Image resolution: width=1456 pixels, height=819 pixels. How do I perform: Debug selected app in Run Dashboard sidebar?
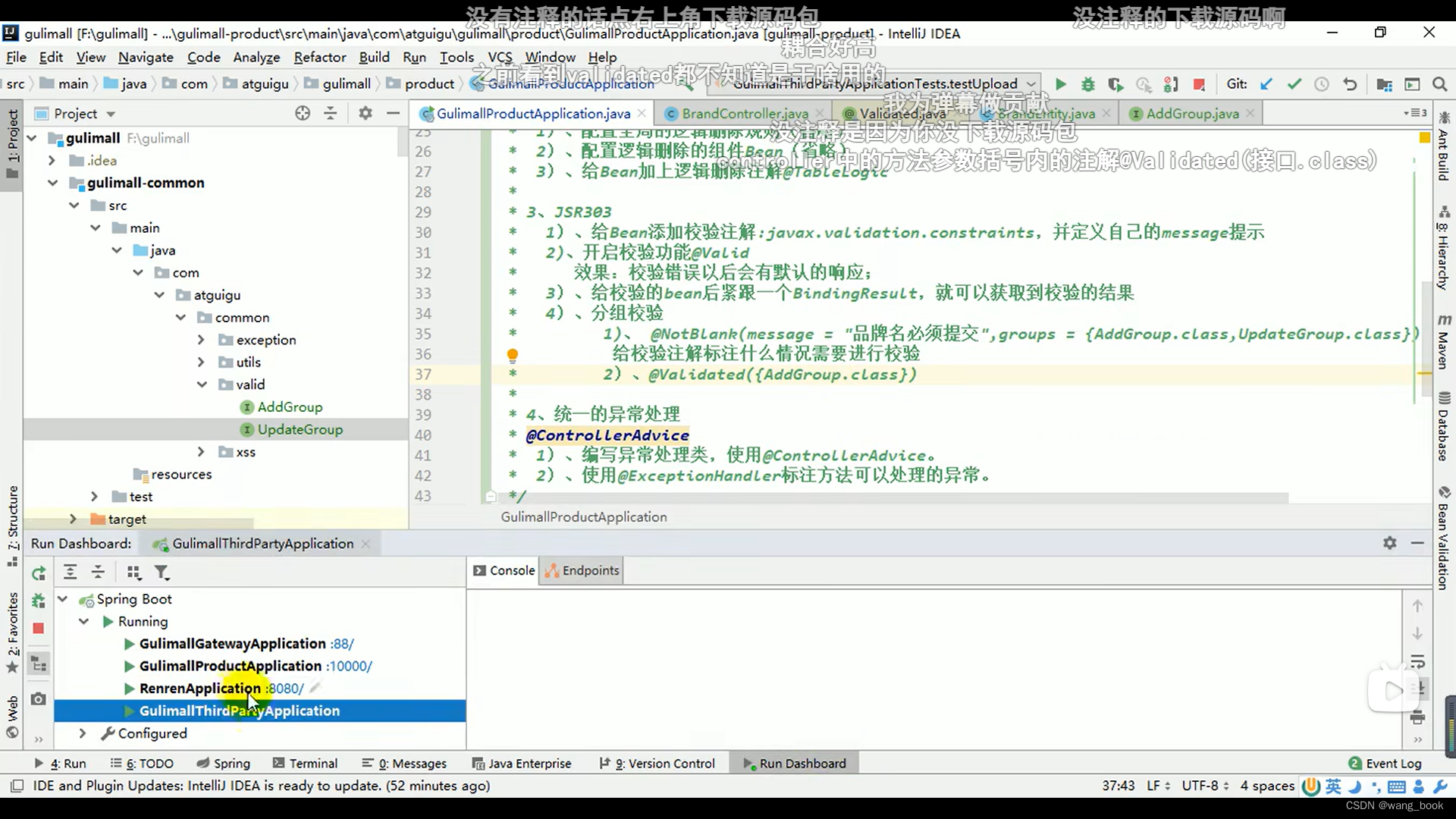tap(39, 601)
